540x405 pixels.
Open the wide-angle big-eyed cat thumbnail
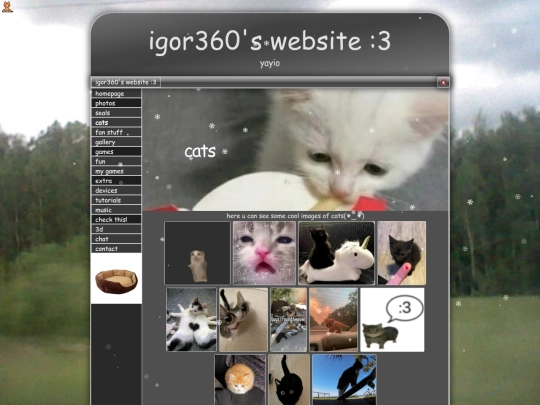click(x=243, y=320)
